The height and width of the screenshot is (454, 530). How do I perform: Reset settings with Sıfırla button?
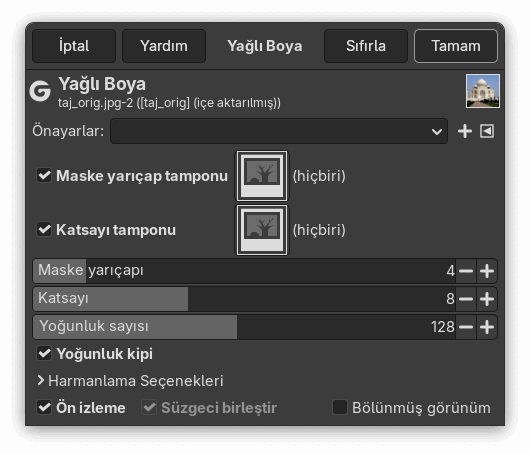click(x=366, y=46)
